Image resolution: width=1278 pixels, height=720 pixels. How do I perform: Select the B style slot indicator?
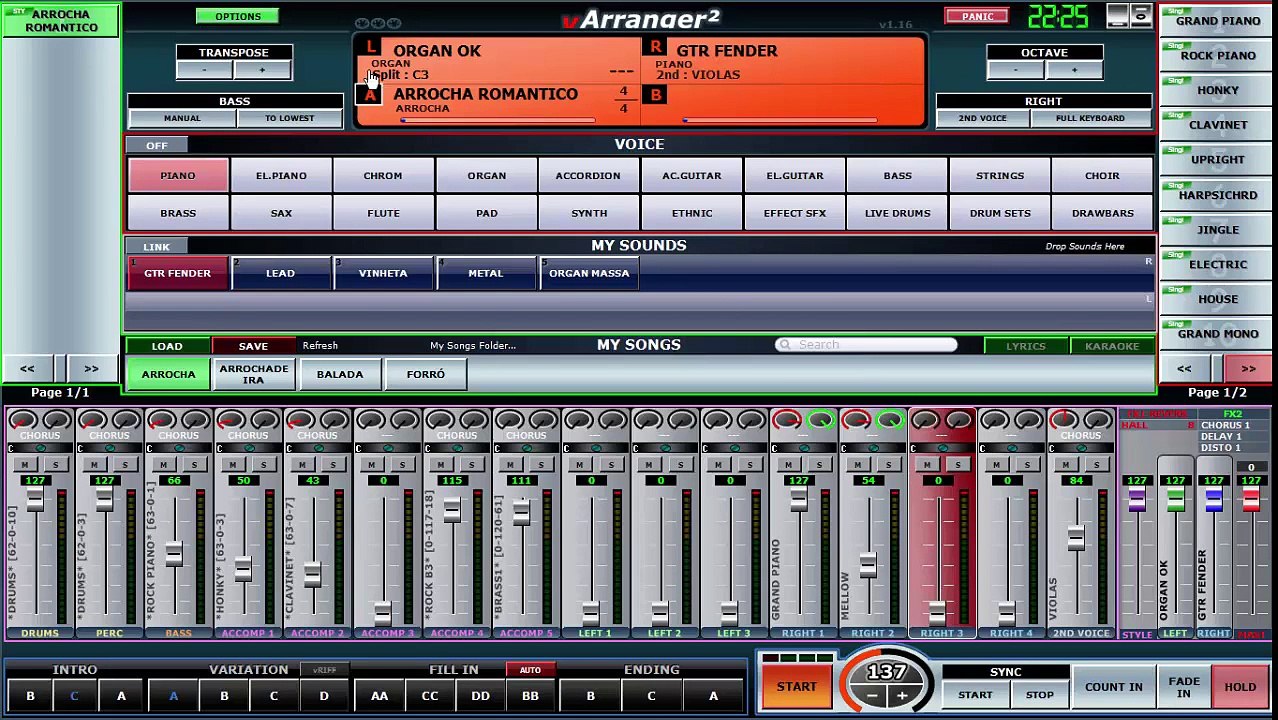click(655, 95)
